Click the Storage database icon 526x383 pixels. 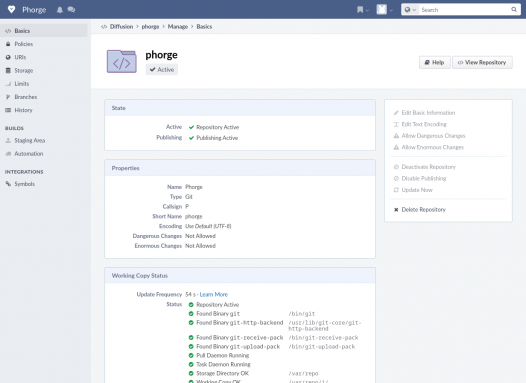click(x=8, y=70)
